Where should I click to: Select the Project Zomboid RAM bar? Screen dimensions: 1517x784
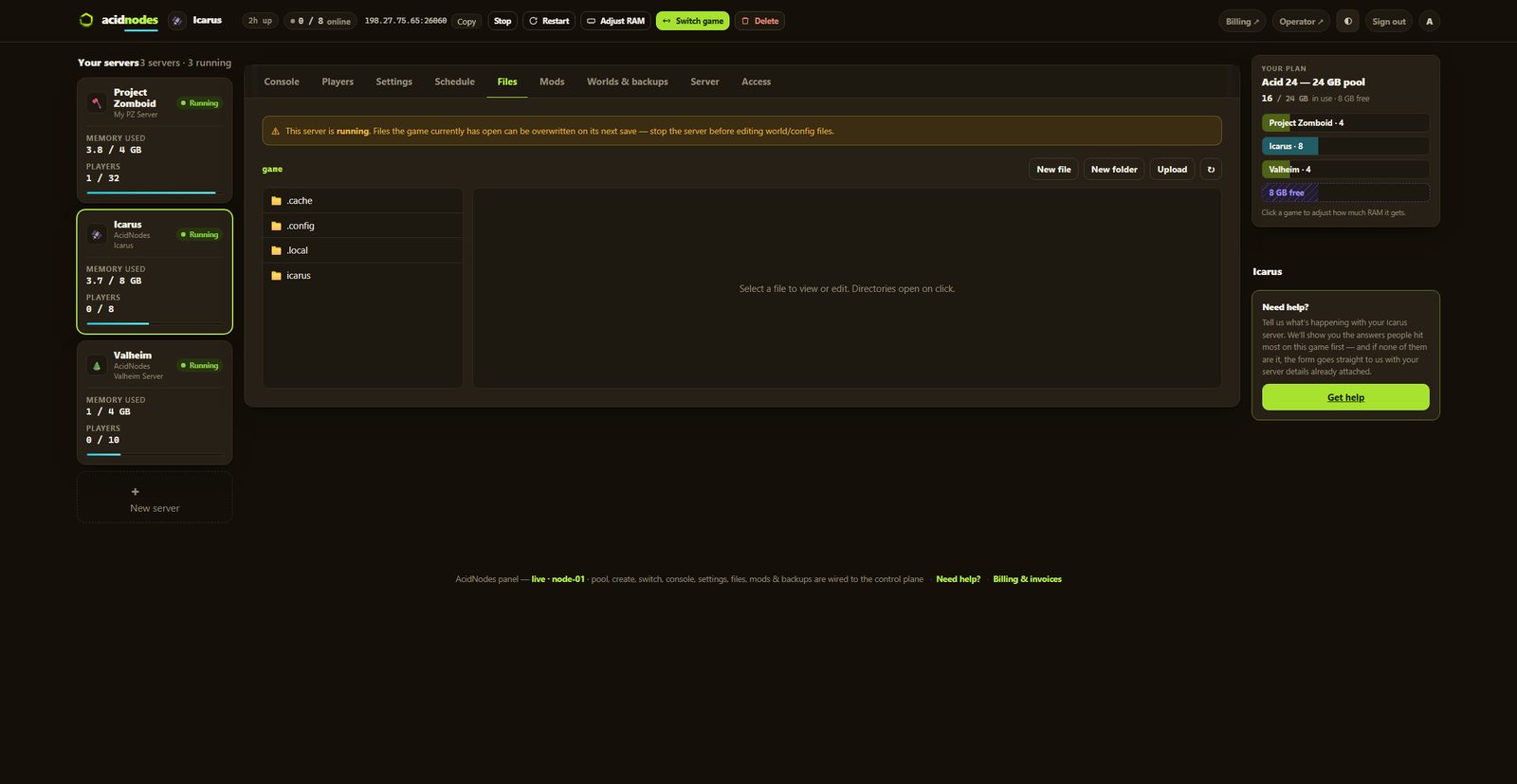click(1345, 123)
